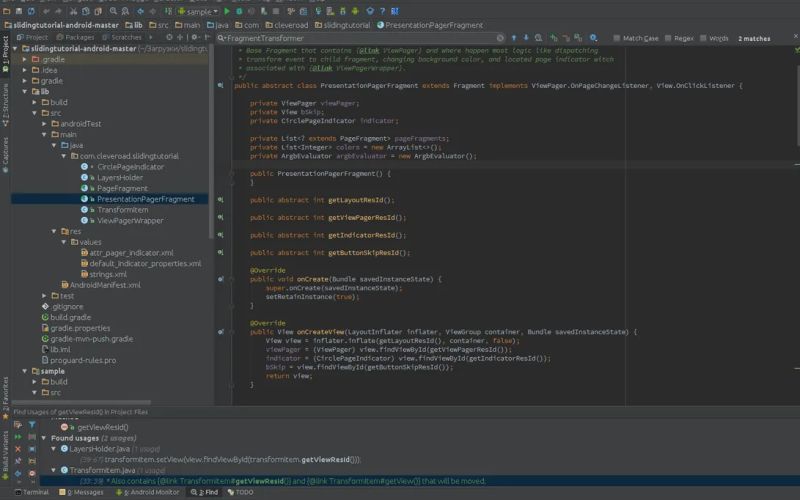The height and width of the screenshot is (500, 800).
Task: Switch to the Packages tab
Action: click(x=79, y=37)
